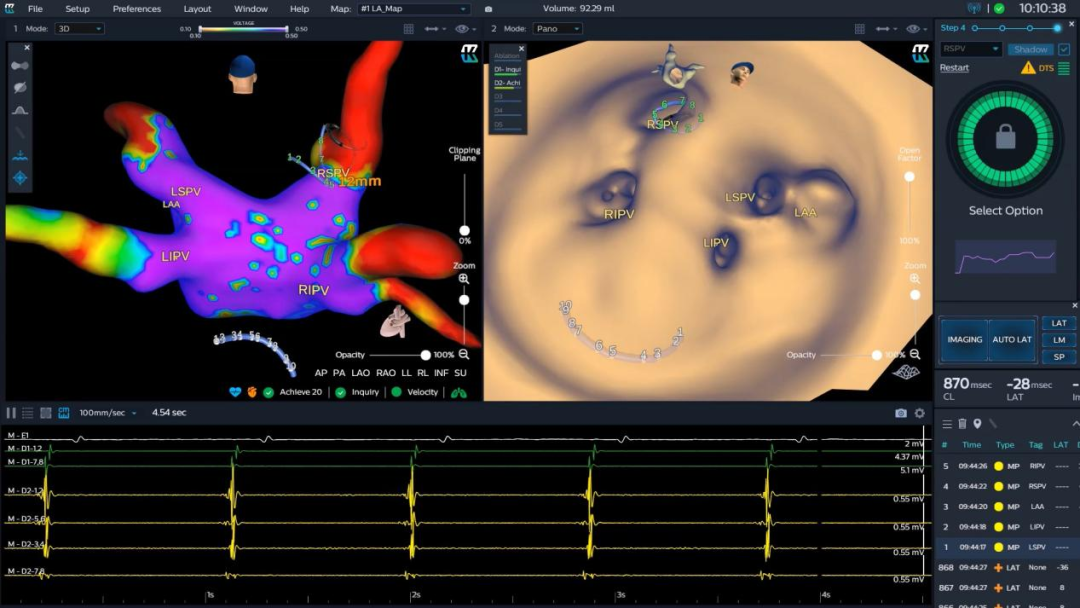Click the DTS warning triangle icon

point(1028,68)
